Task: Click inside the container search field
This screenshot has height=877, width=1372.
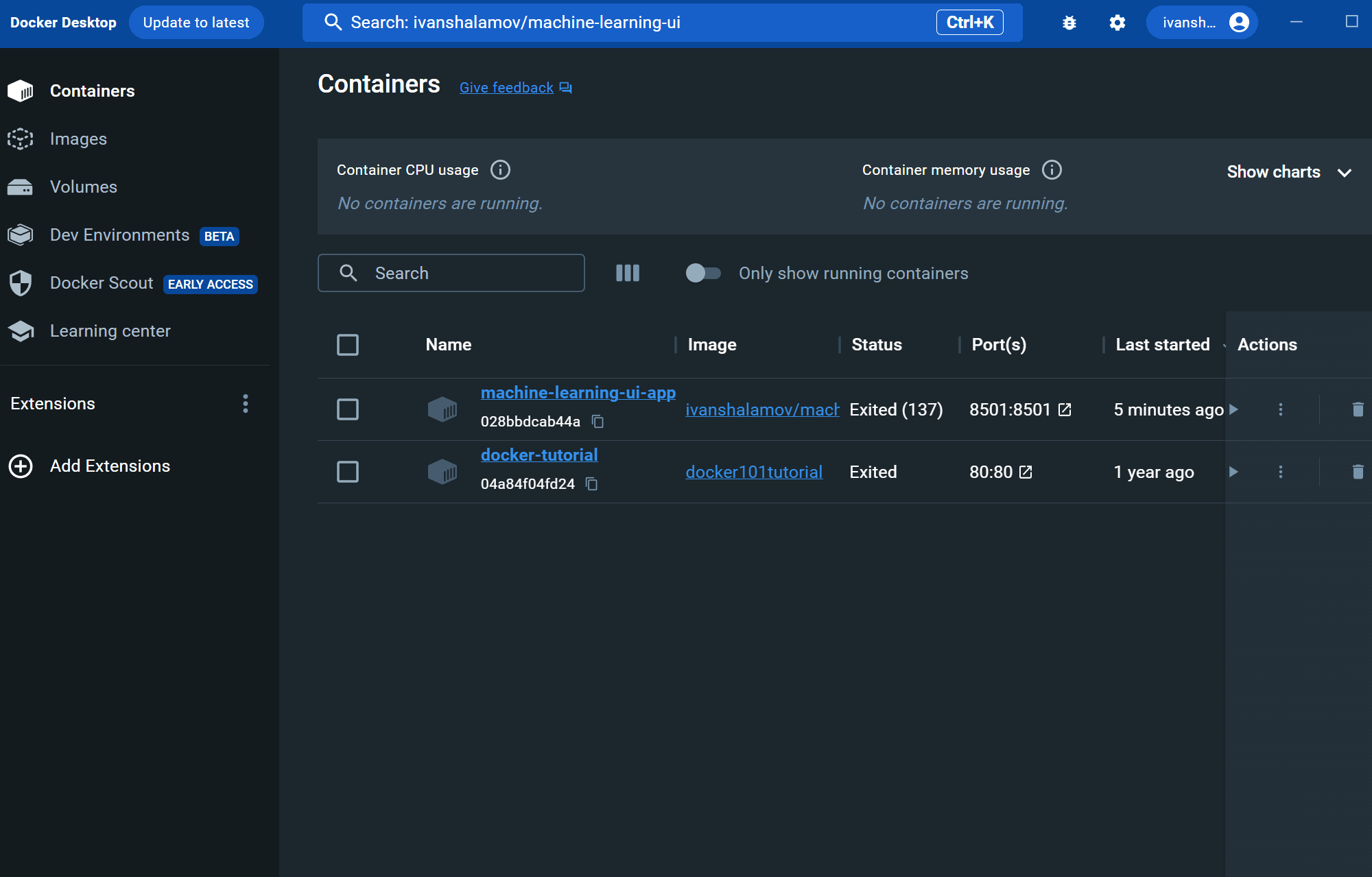Action: pyautogui.click(x=450, y=273)
